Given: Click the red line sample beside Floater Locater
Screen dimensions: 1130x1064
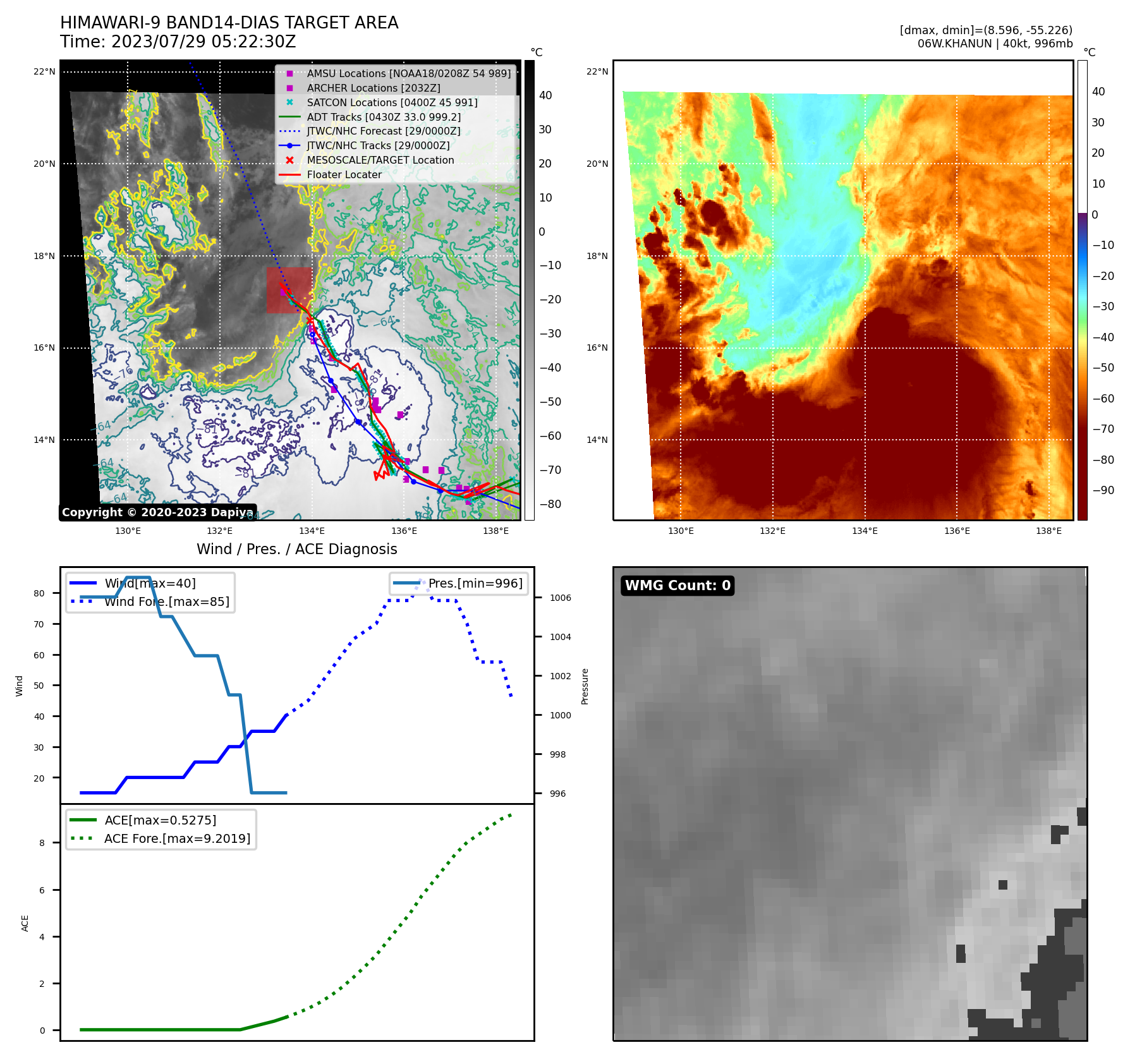Looking at the screenshot, I should 289,175.
